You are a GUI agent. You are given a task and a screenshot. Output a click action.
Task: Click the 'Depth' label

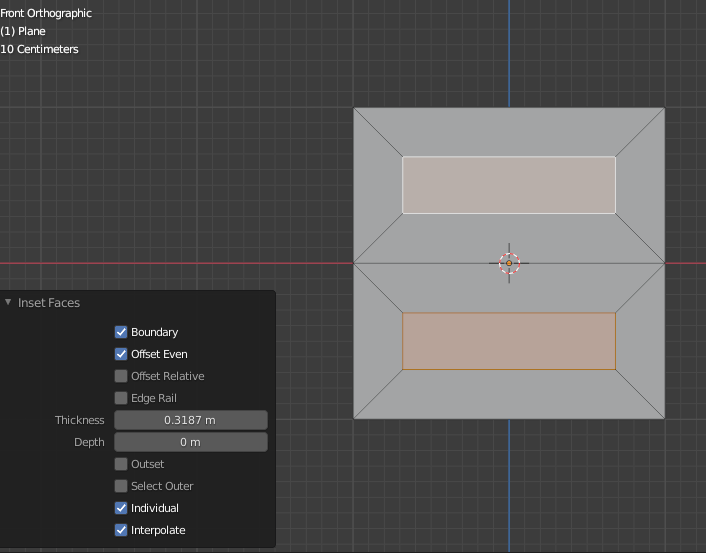pos(89,442)
